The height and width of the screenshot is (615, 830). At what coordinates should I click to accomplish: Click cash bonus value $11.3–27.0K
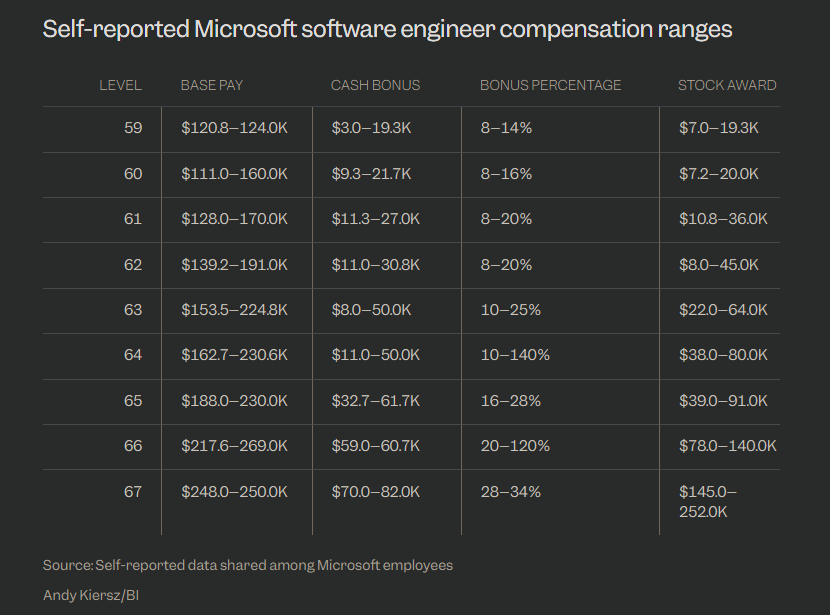tap(375, 219)
